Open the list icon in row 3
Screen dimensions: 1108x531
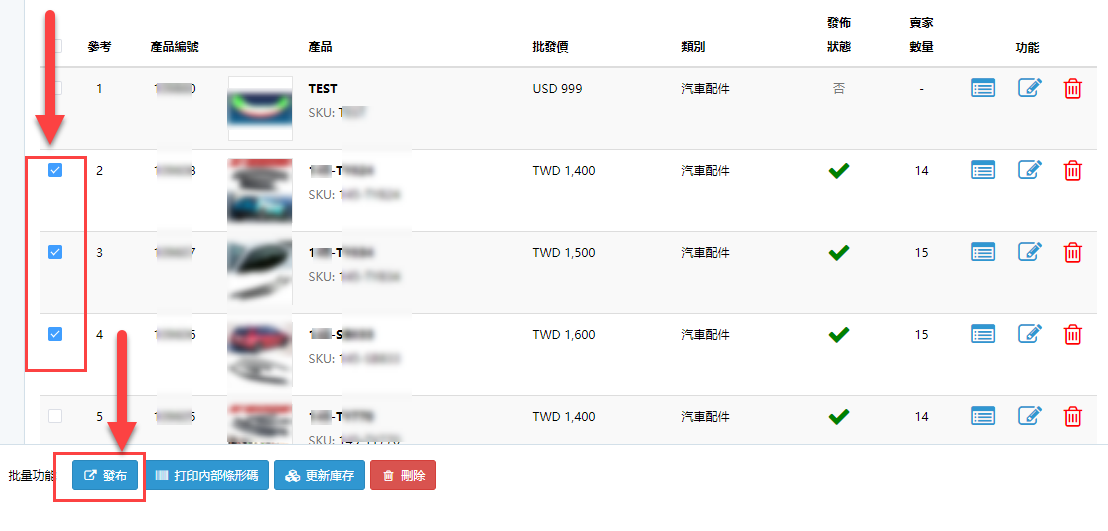[983, 252]
